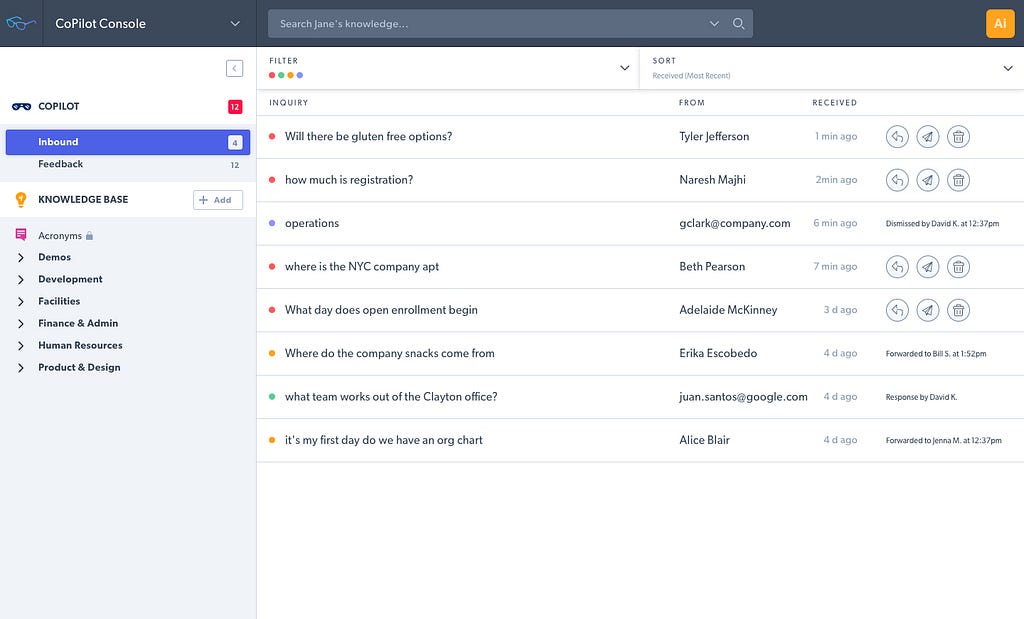
Task: Expand the search box dropdown chevron
Action: pyautogui.click(x=714, y=24)
